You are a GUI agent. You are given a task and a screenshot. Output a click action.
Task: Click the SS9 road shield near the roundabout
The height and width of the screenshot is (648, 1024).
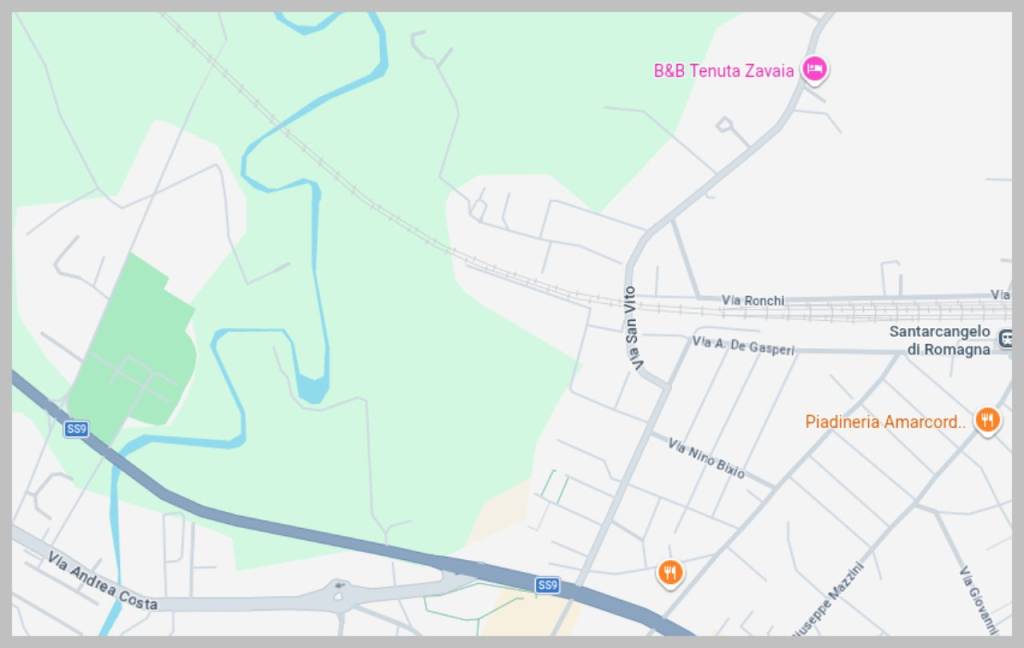tap(547, 585)
